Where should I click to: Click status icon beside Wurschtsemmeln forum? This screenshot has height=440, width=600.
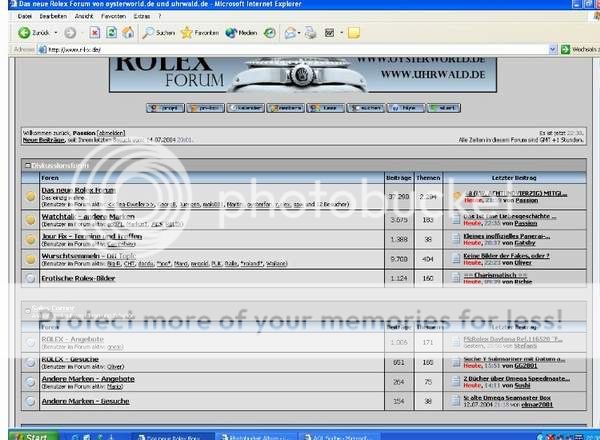pyautogui.click(x=30, y=259)
